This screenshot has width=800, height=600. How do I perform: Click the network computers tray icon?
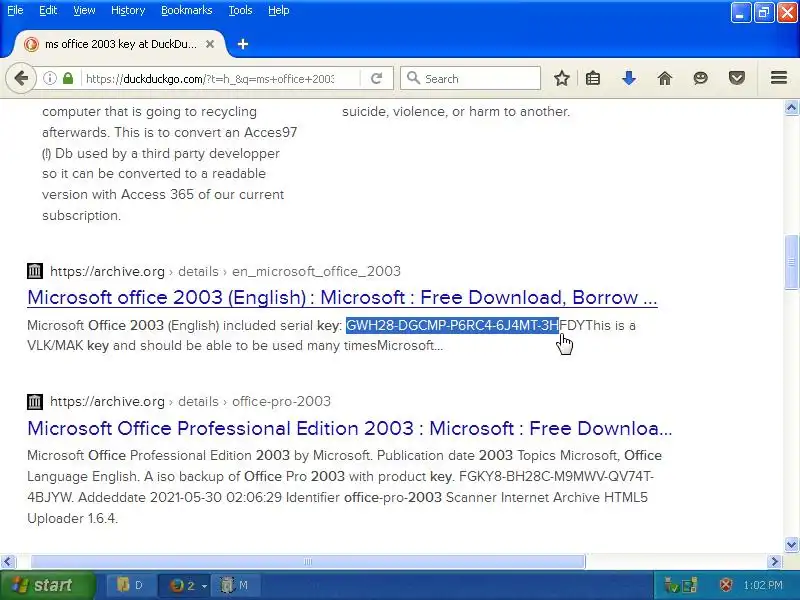tap(690, 585)
